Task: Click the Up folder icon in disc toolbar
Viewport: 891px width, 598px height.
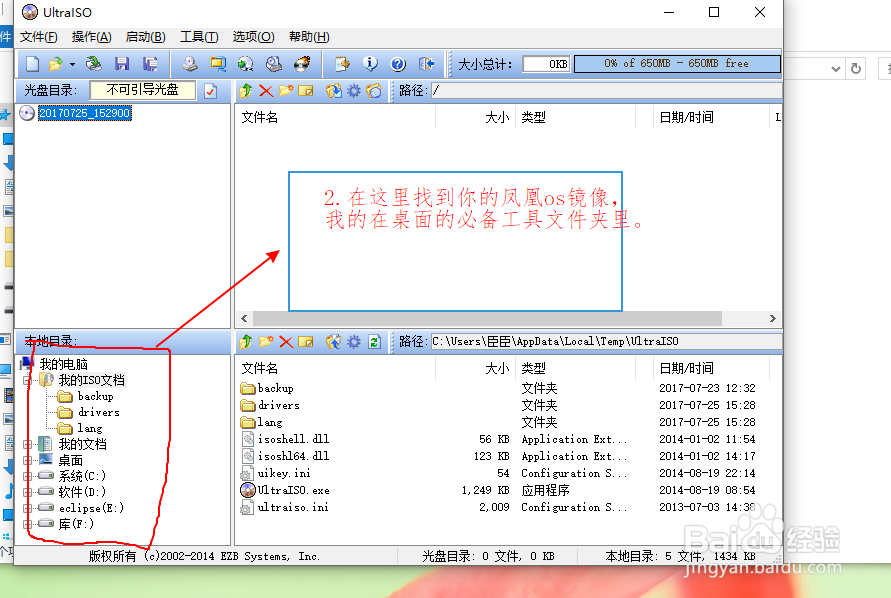Action: [x=246, y=90]
